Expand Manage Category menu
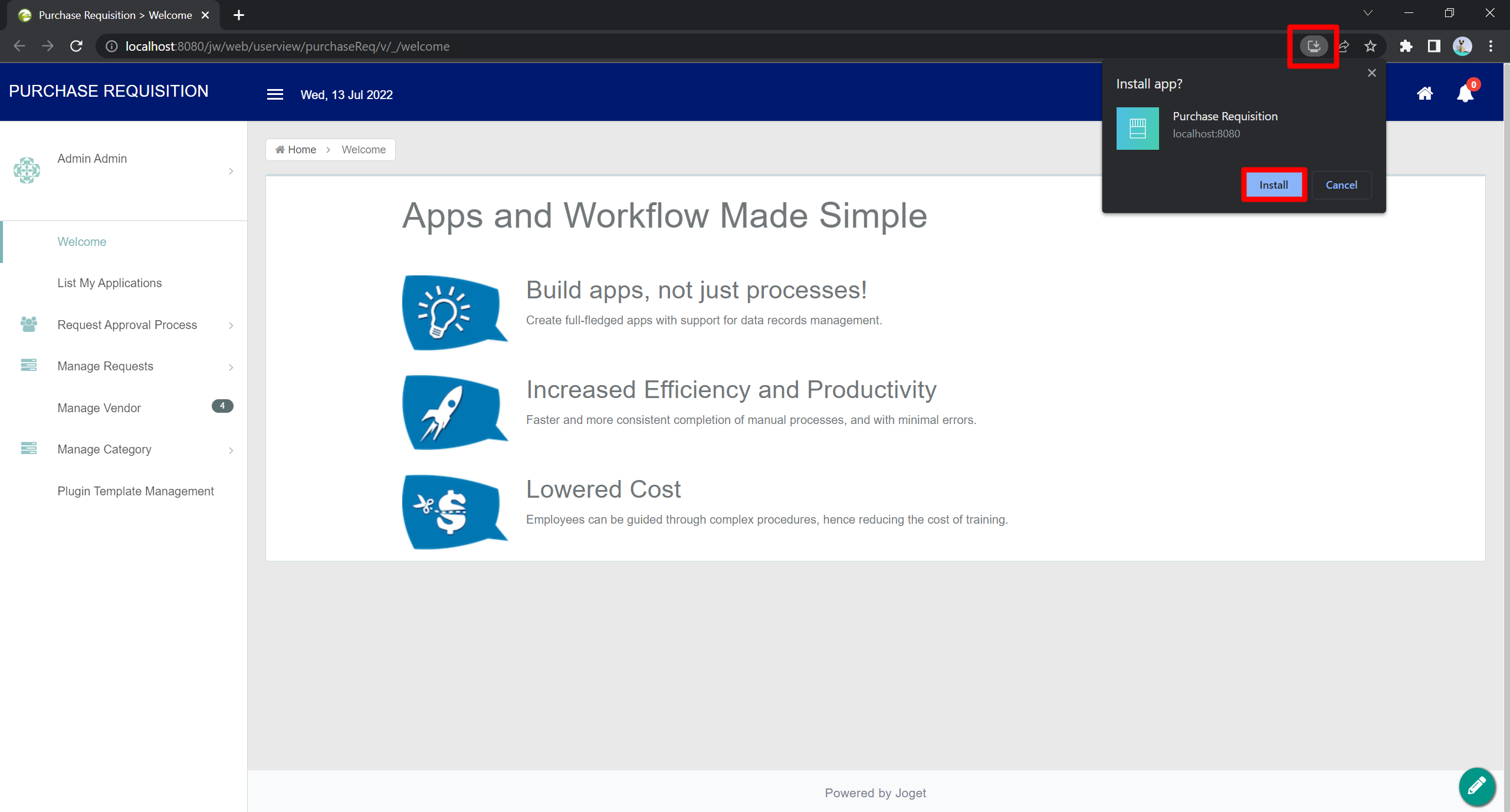This screenshot has height=812, width=1510. tap(104, 449)
